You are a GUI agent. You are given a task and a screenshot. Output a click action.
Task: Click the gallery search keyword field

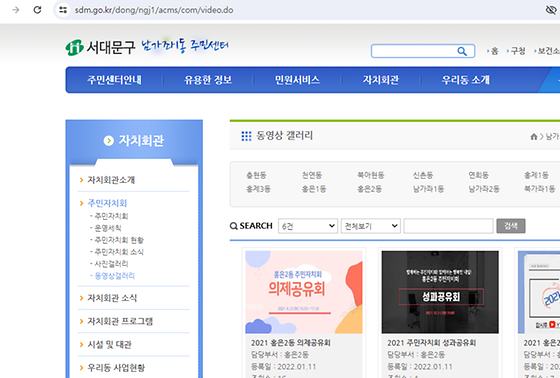(449, 226)
